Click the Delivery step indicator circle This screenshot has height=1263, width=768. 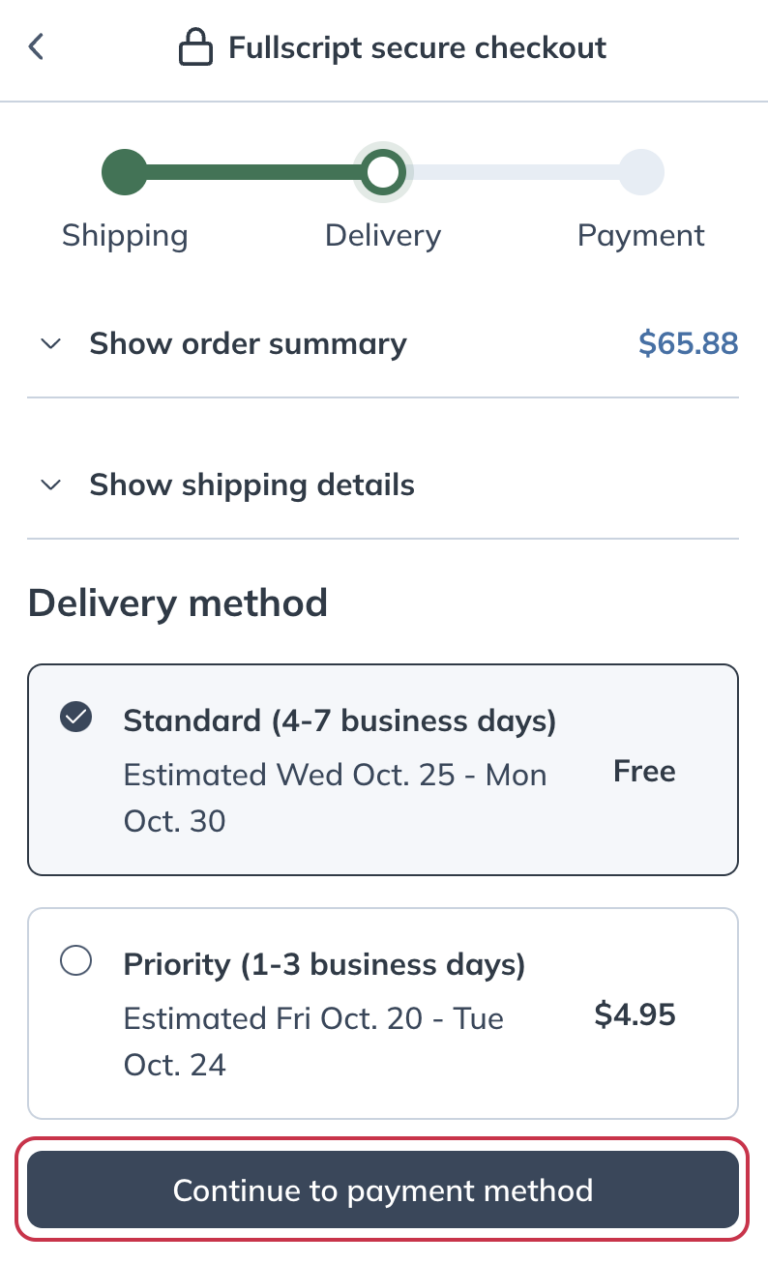(x=383, y=171)
